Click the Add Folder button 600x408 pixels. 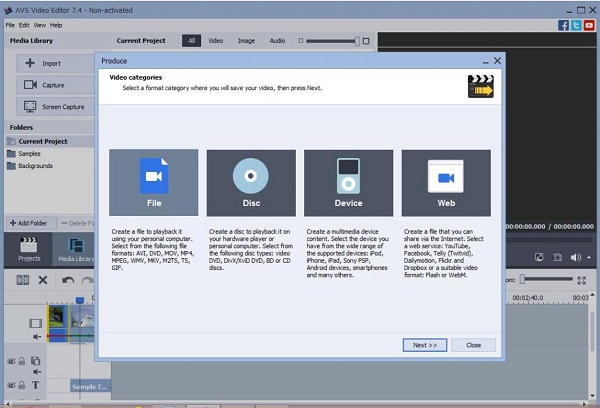31,223
